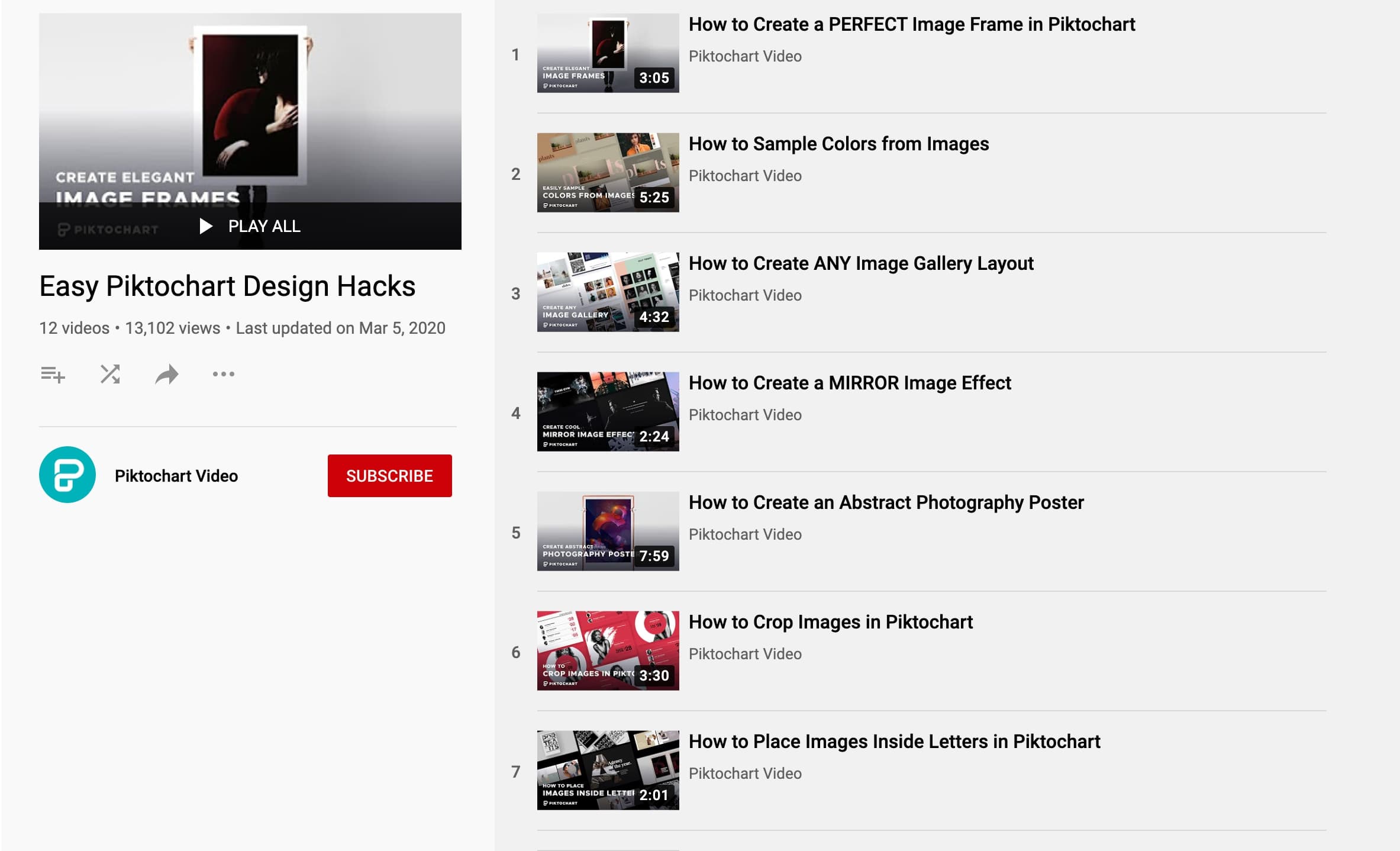This screenshot has width=1400, height=851.
Task: Click the Piktochart Video channel avatar
Action: tap(67, 475)
